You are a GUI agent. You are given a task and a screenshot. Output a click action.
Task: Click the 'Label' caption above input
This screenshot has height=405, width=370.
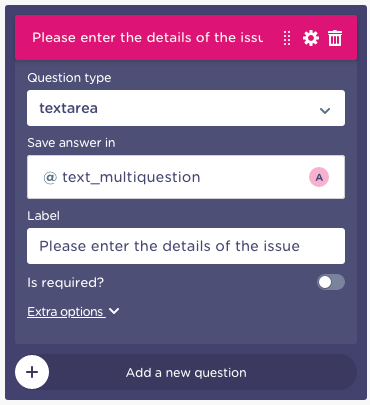44,216
